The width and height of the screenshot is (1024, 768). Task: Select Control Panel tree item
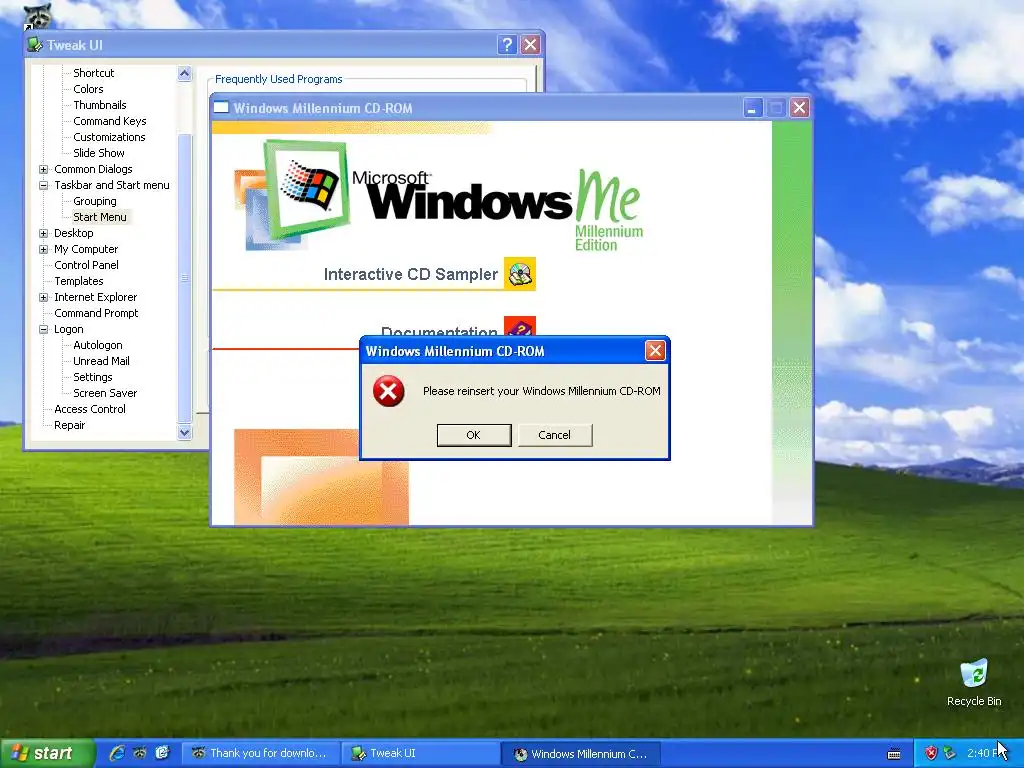pyautogui.click(x=86, y=265)
